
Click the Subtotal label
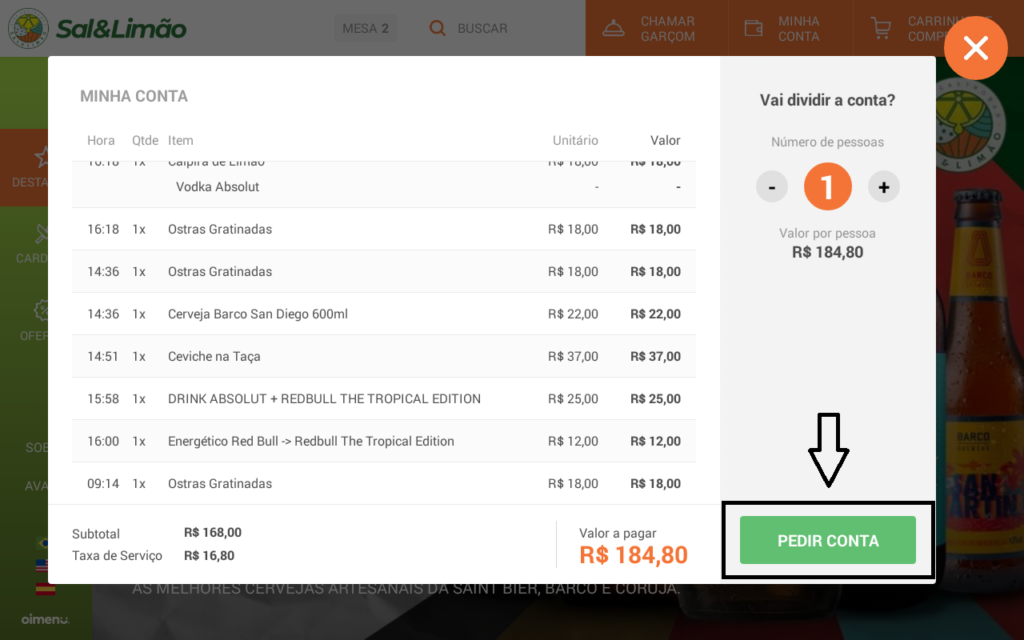click(96, 534)
